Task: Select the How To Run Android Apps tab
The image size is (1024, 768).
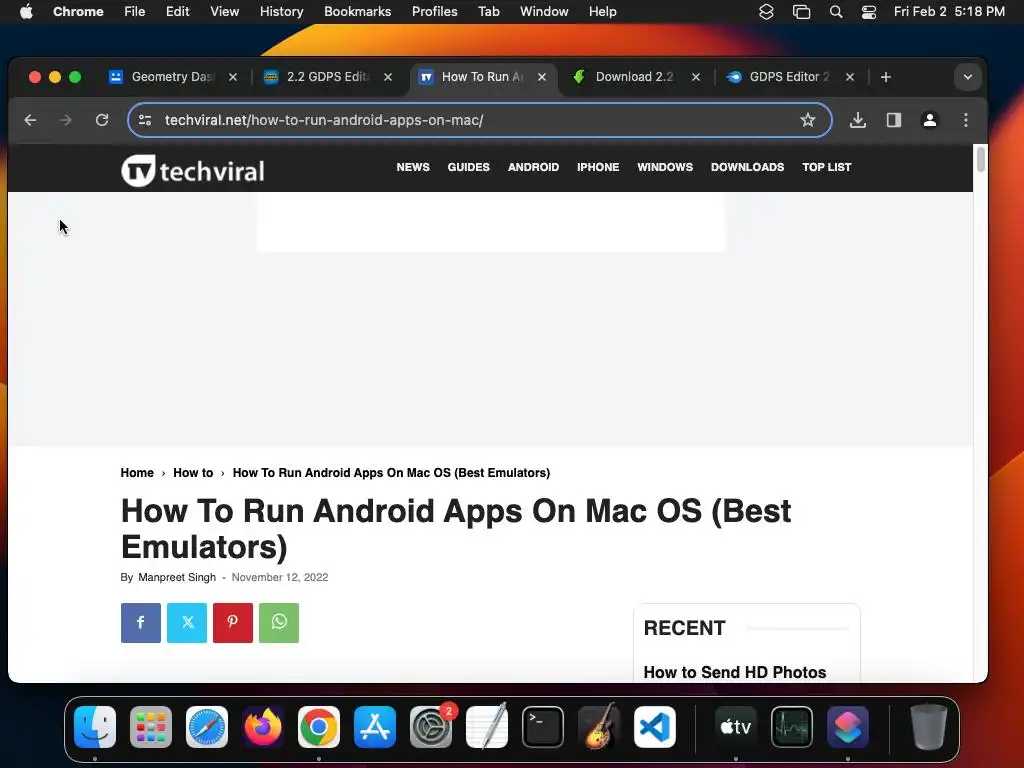Action: (x=481, y=77)
